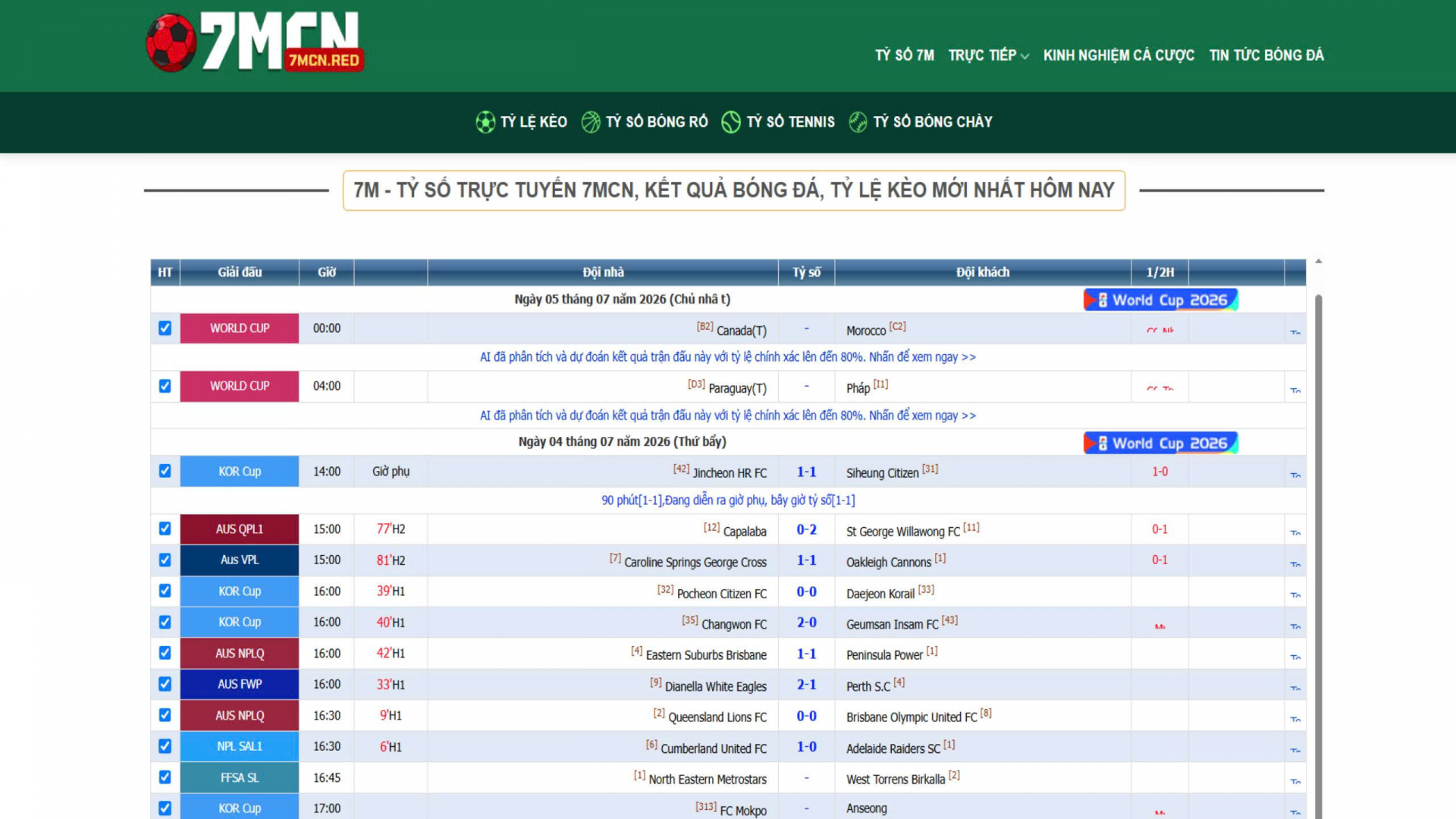Go to TỶ SỐ TENNIS tab

pos(790,122)
